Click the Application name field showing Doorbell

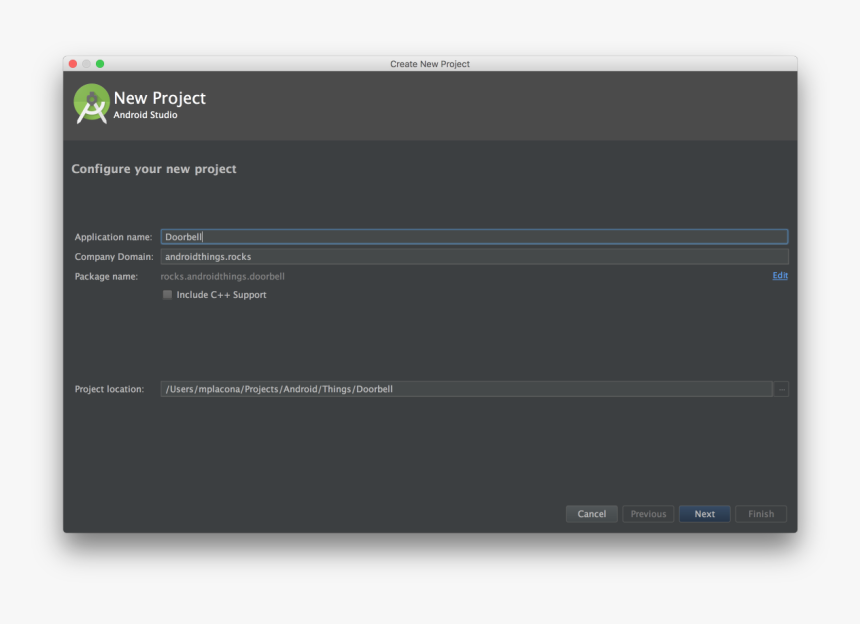400,236
